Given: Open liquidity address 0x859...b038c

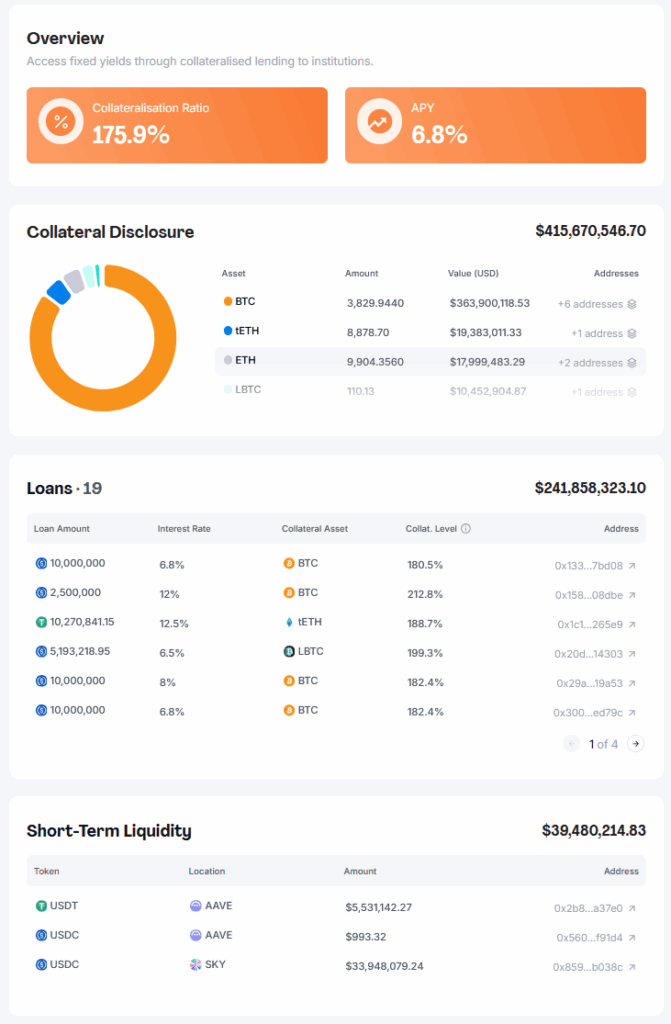Looking at the screenshot, I should 588,967.
